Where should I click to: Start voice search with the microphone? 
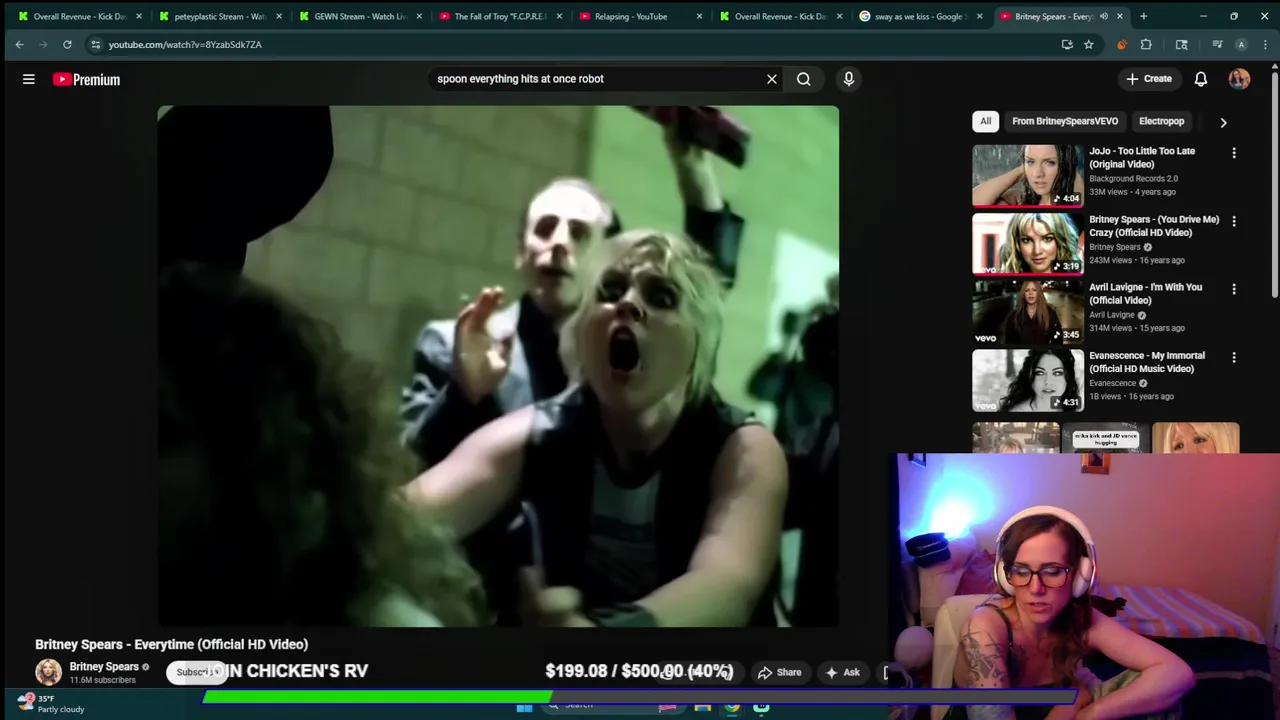(849, 79)
